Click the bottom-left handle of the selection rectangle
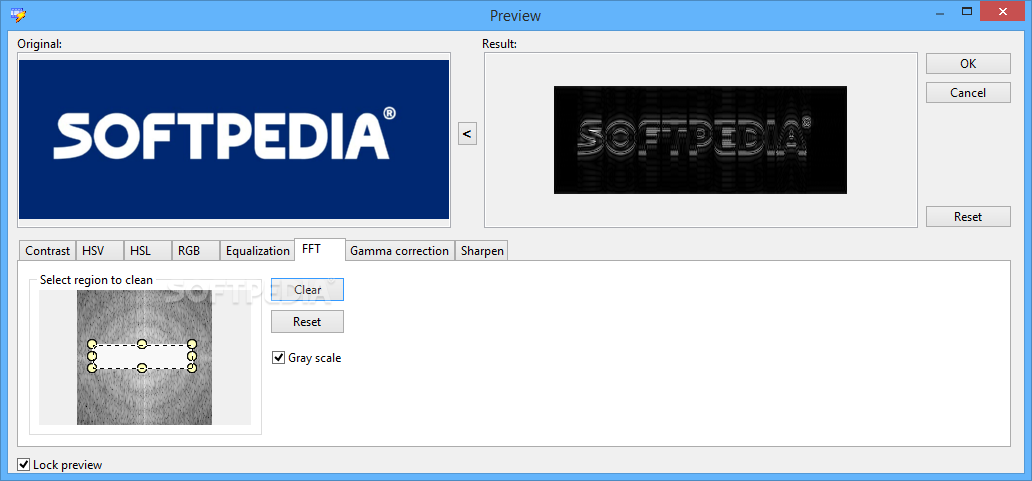The height and width of the screenshot is (481, 1032). tap(92, 367)
